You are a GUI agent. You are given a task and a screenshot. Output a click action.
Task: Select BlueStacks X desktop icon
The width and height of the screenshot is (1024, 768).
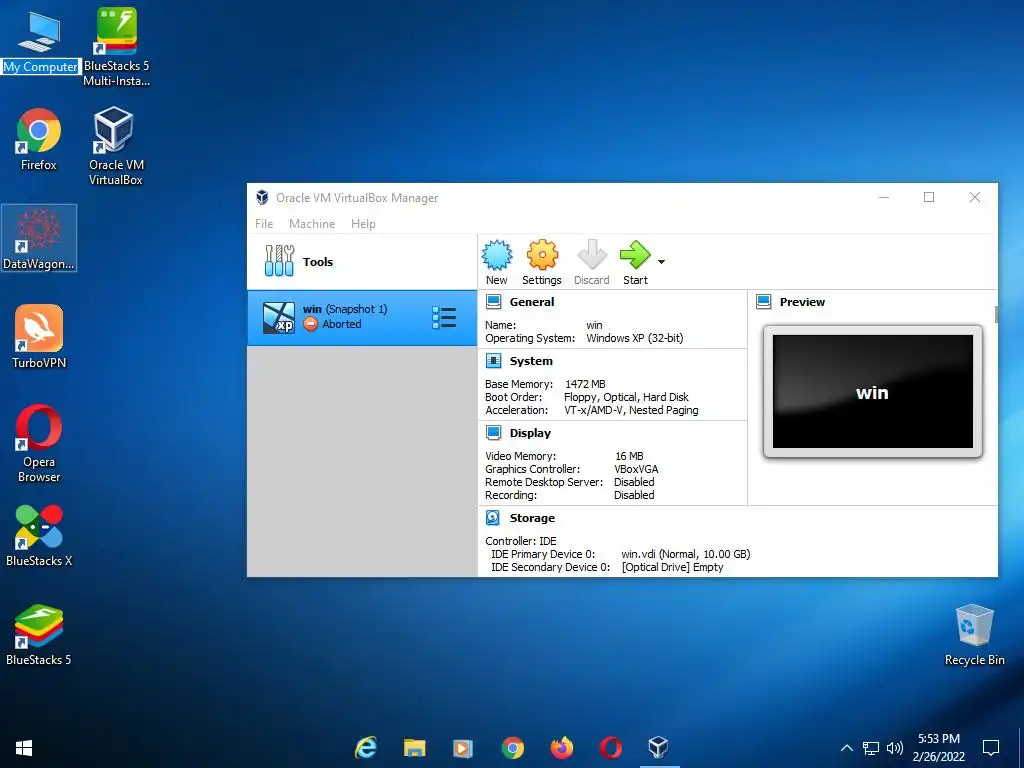(39, 536)
